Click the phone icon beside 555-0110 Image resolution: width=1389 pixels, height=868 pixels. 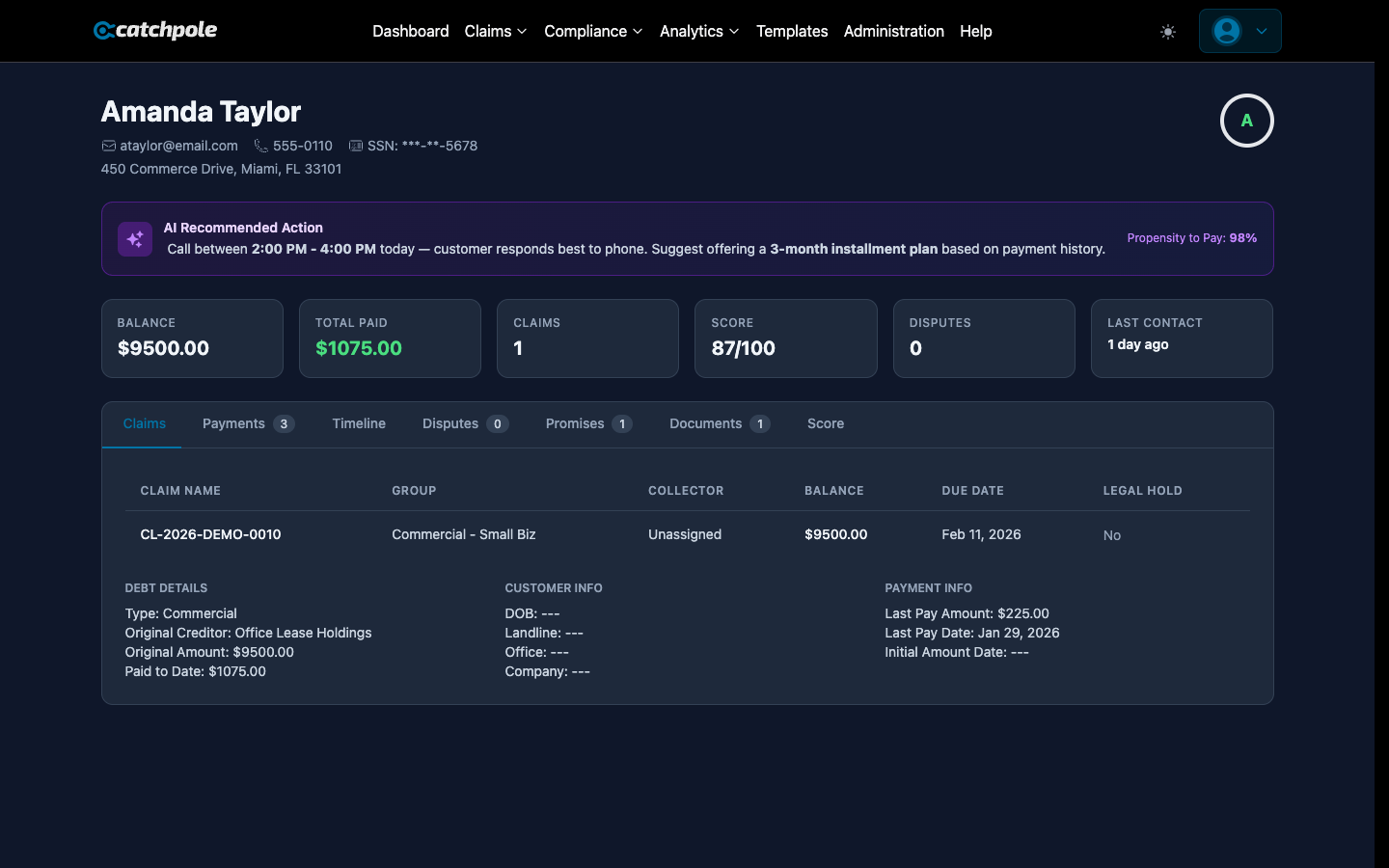pyautogui.click(x=259, y=145)
